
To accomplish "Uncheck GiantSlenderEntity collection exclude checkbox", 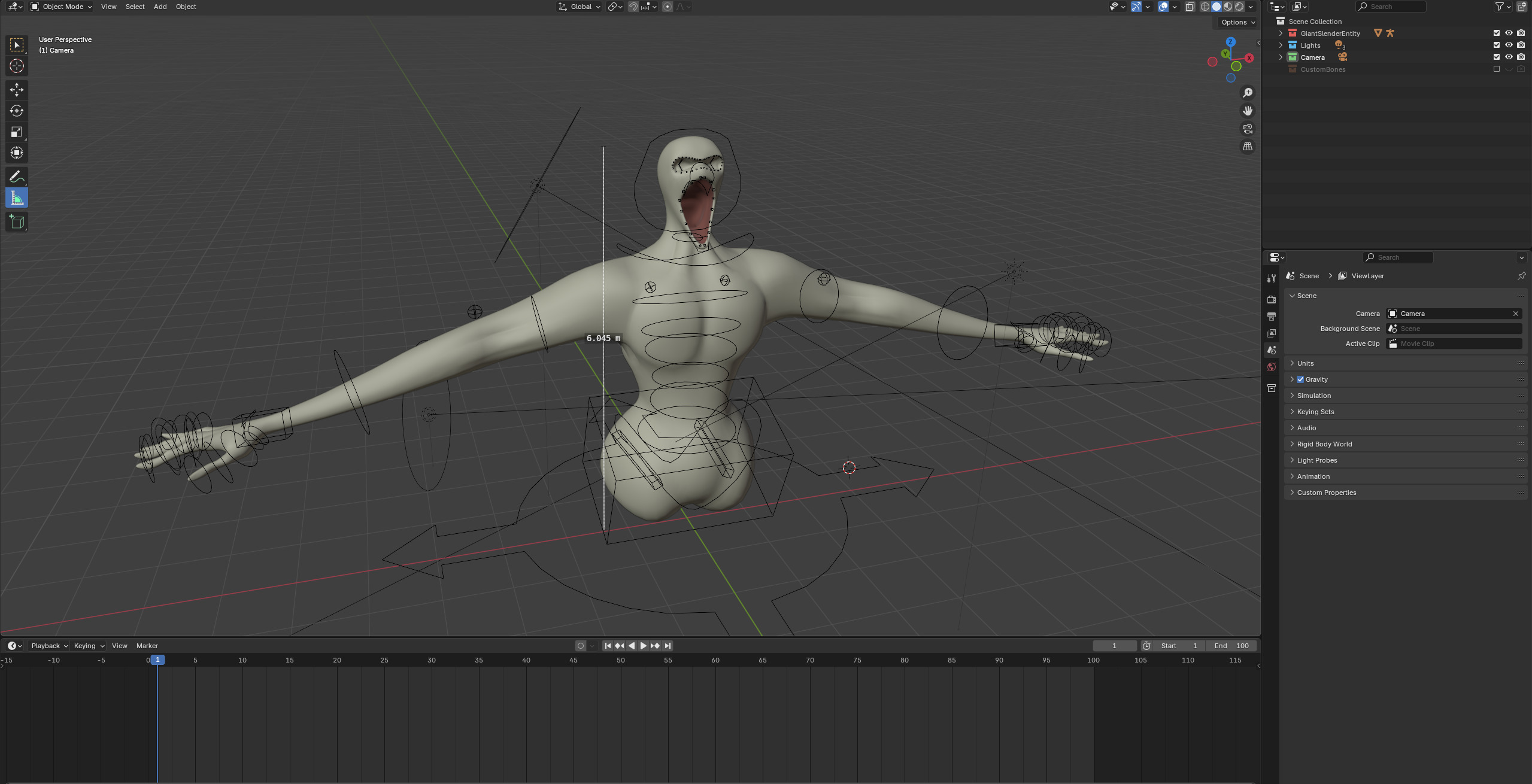I will pyautogui.click(x=1497, y=33).
